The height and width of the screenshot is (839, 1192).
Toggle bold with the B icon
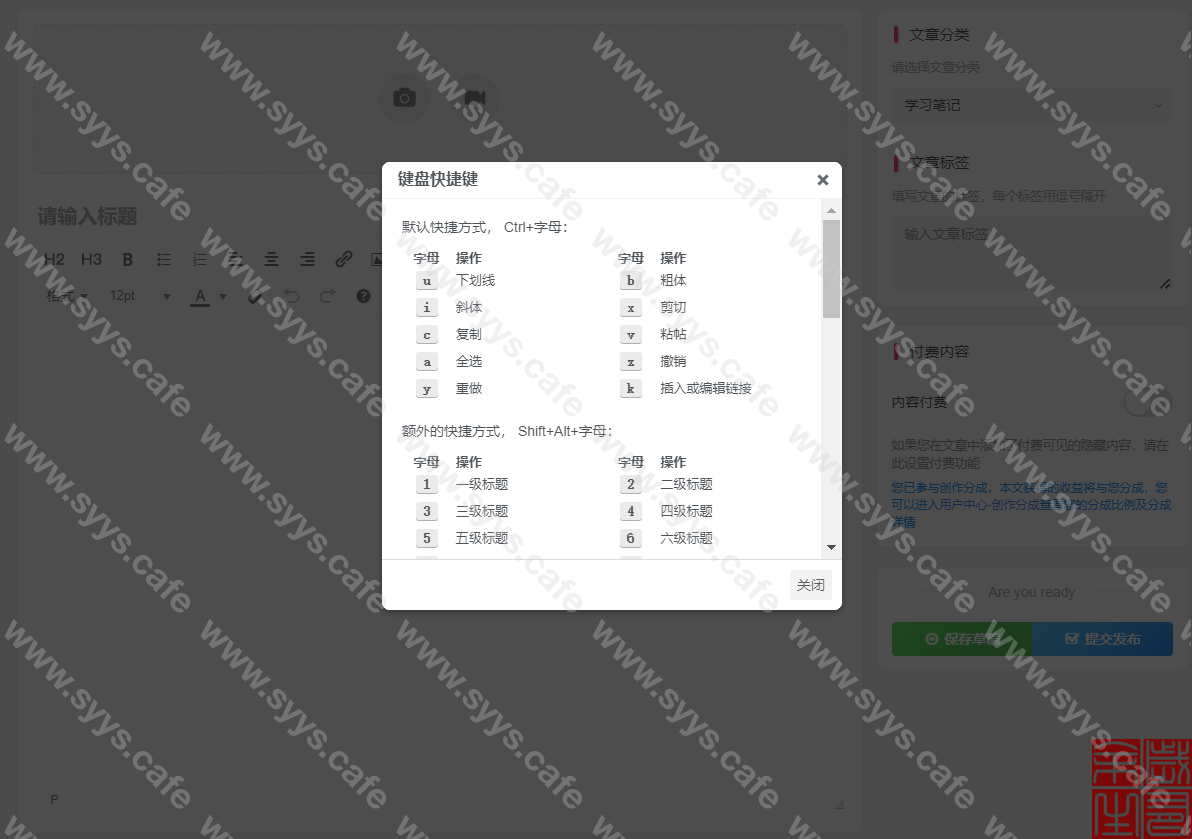pyautogui.click(x=127, y=259)
